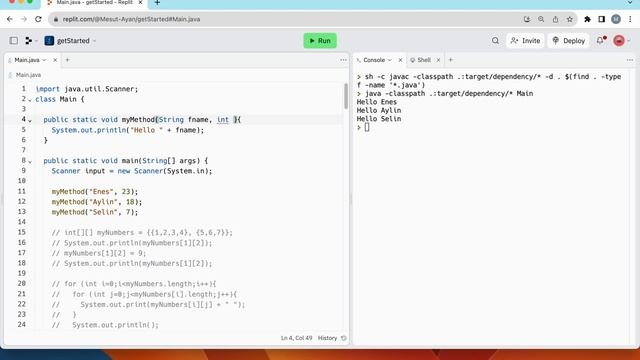The image size is (640, 360).
Task: Open the browser tab search chevron
Action: click(x=630, y=2)
